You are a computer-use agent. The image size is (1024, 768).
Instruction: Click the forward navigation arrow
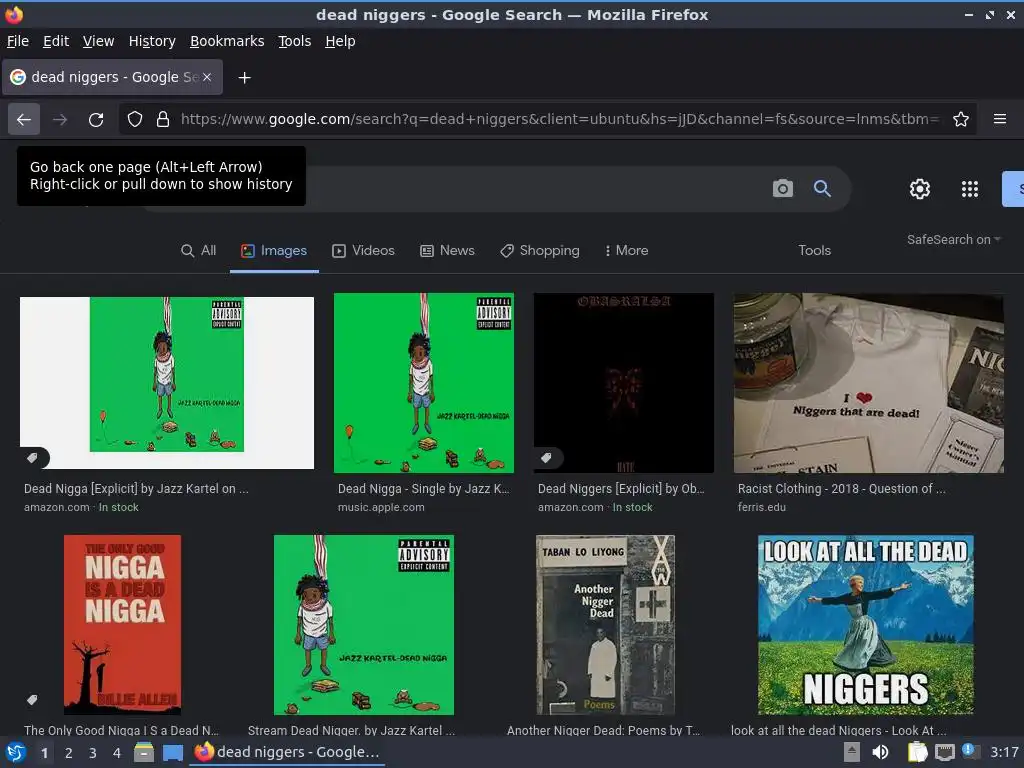click(60, 120)
